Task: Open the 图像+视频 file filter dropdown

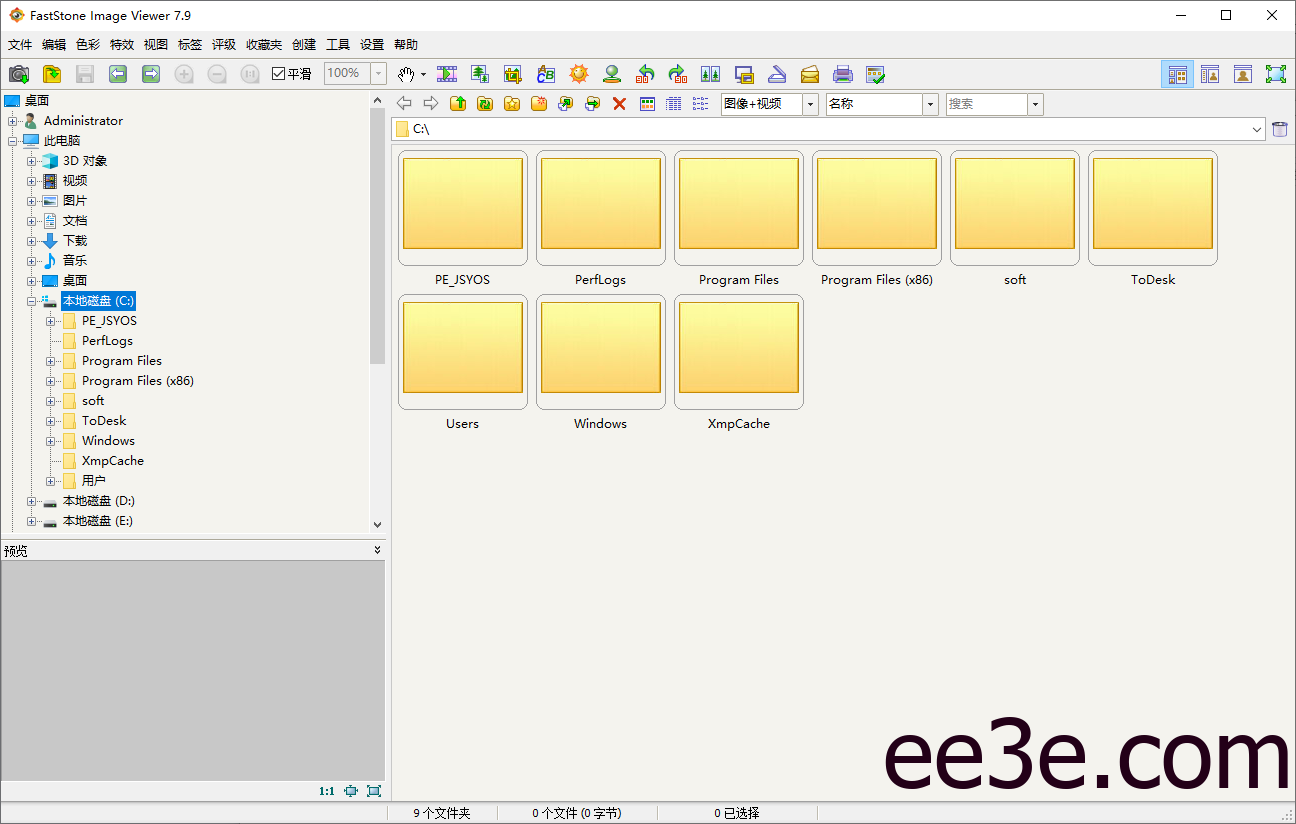Action: (x=810, y=103)
